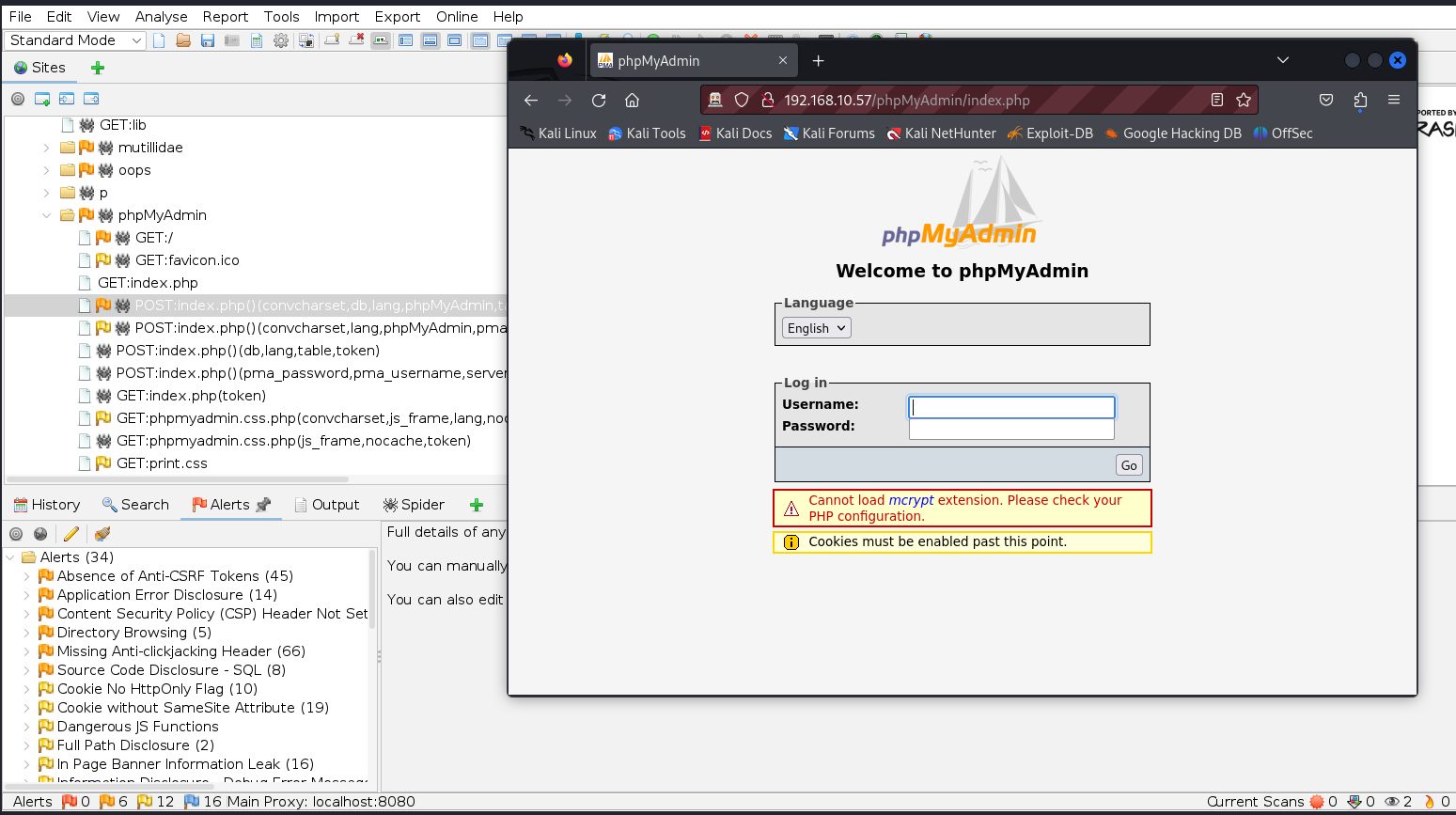Open the Kali Tools bookmark

pos(647,133)
